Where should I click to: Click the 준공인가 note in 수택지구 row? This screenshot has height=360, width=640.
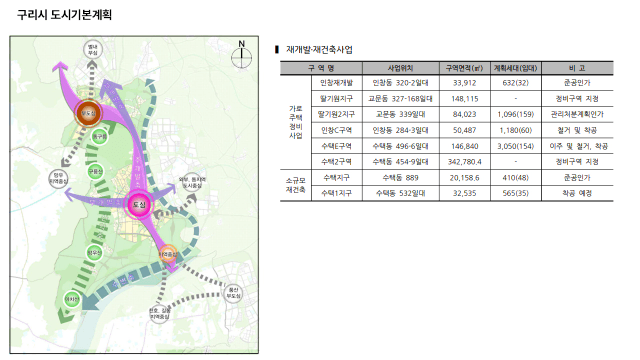point(577,178)
